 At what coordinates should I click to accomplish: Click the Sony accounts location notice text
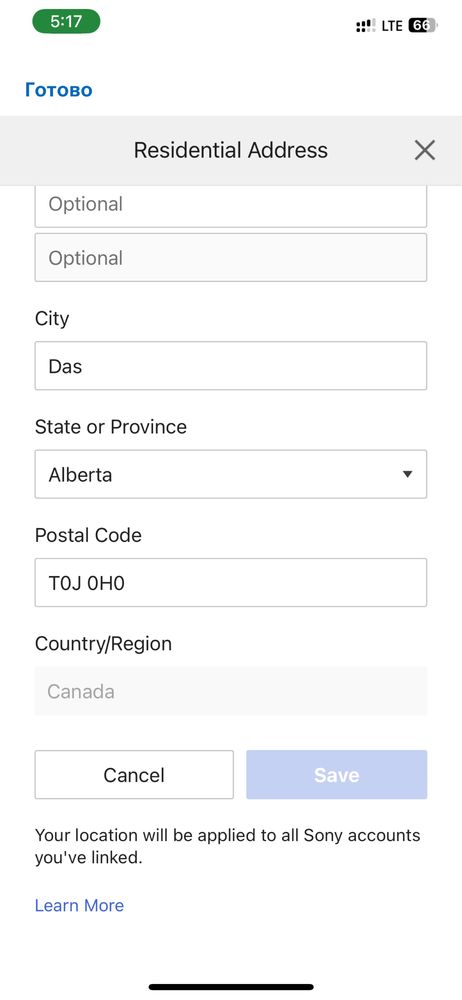tap(228, 846)
